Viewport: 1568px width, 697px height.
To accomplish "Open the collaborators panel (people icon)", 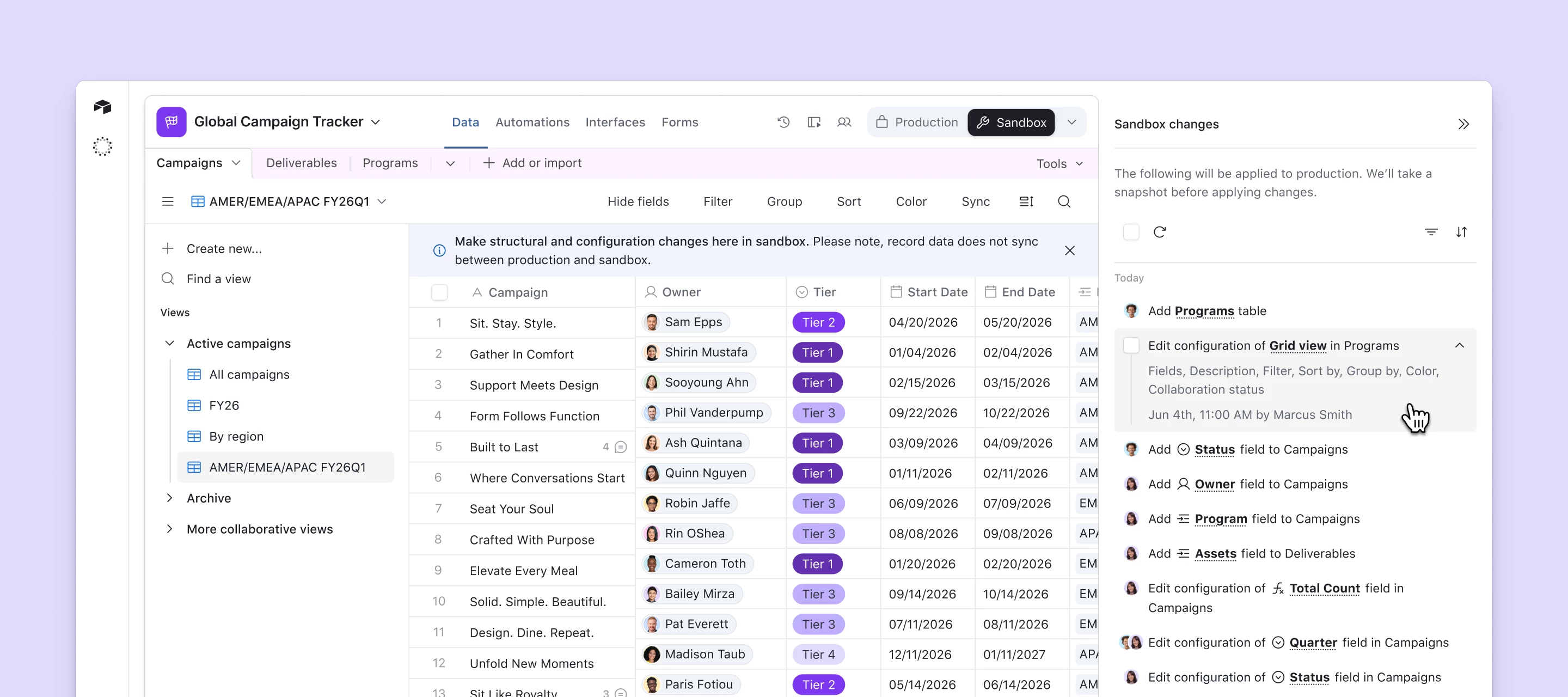I will point(844,122).
